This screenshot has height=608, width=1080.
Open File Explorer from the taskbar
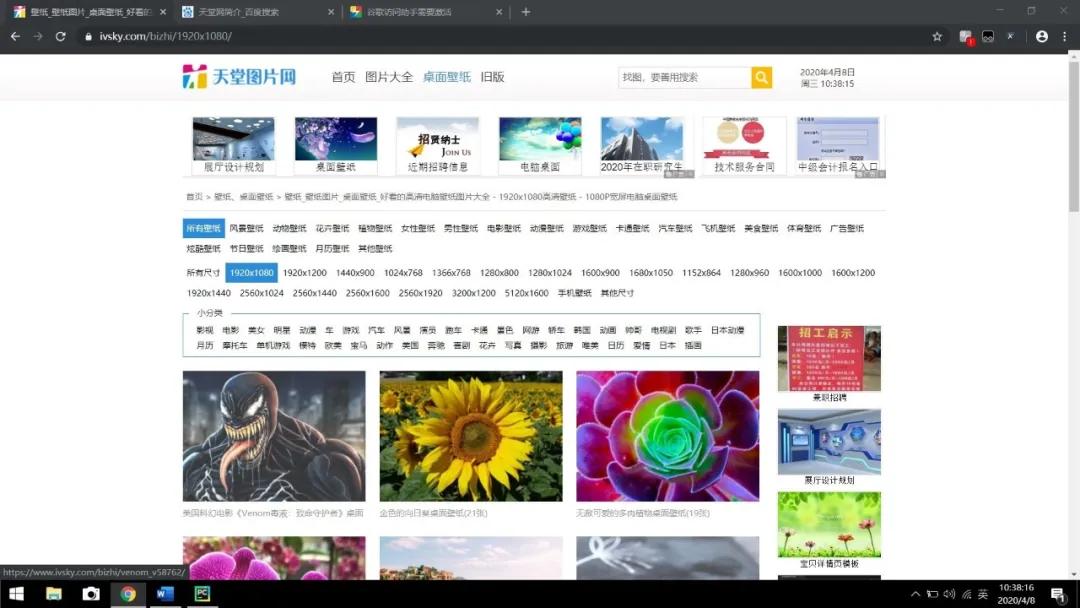pyautogui.click(x=53, y=595)
